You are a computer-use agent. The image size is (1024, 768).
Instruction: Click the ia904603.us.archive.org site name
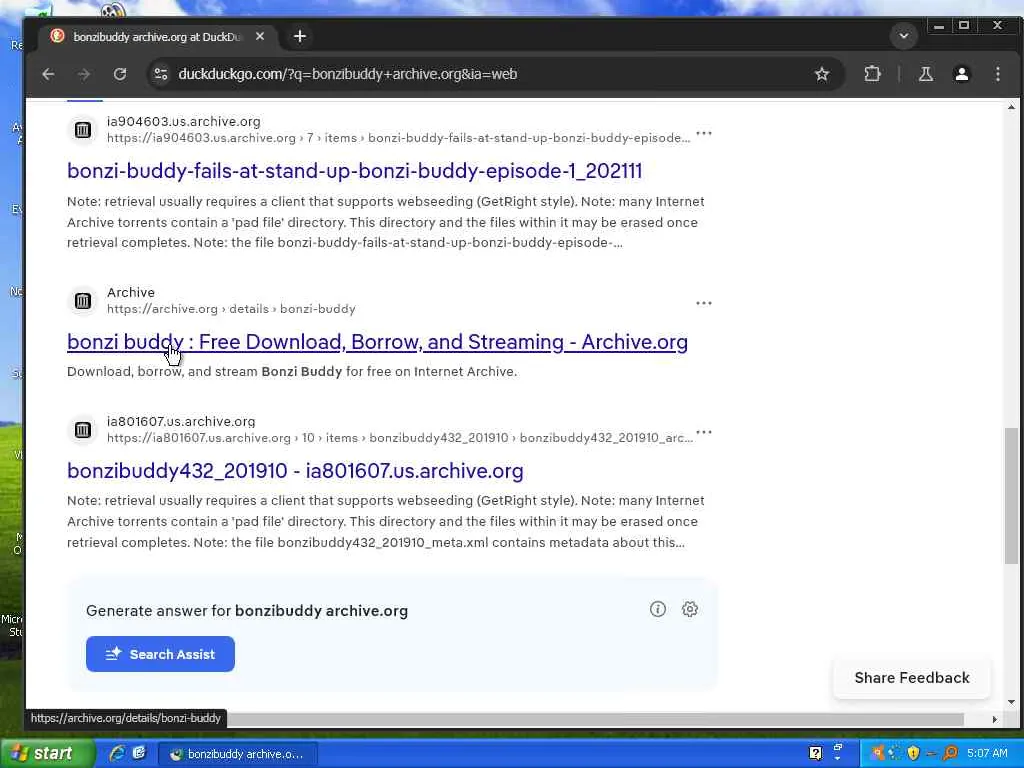tap(184, 121)
